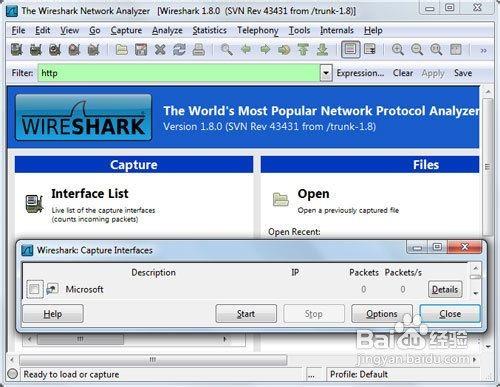
Task: Click Help in Capture Interfaces dialog
Action: point(53,314)
